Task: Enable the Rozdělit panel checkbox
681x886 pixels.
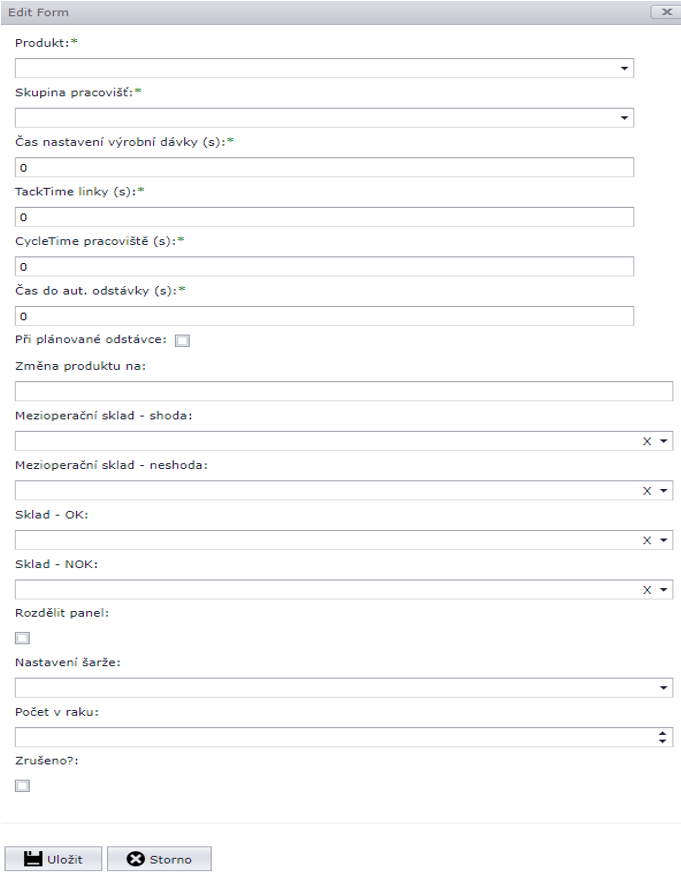Action: [x=22, y=638]
